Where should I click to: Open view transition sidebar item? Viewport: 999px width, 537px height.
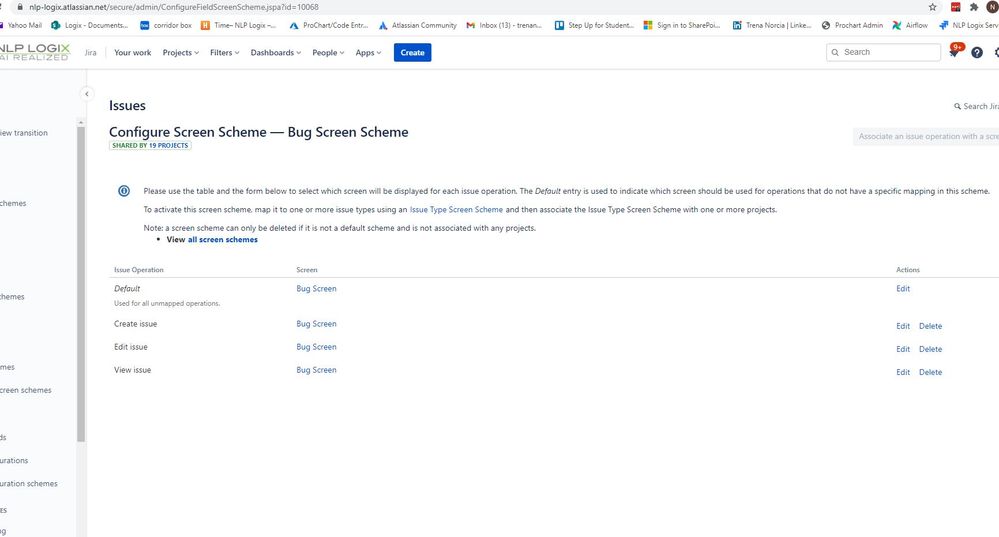tap(24, 133)
